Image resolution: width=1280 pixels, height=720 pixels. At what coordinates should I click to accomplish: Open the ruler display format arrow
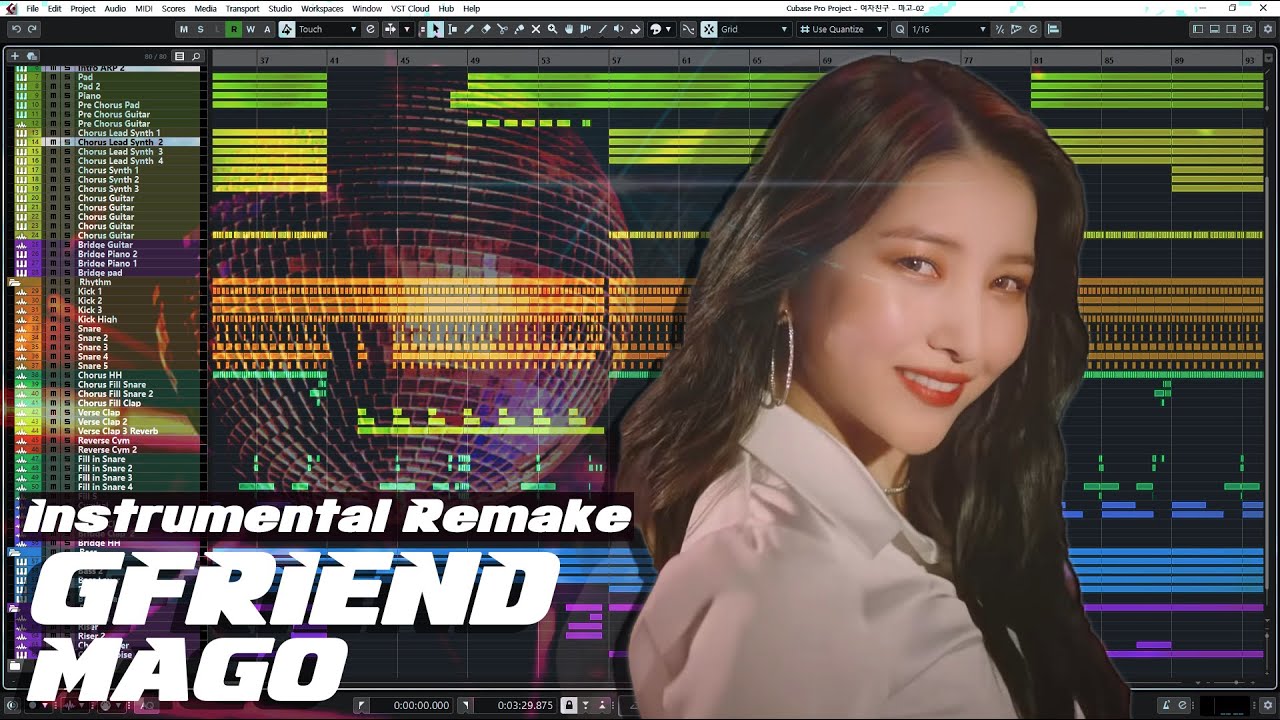coord(1270,60)
